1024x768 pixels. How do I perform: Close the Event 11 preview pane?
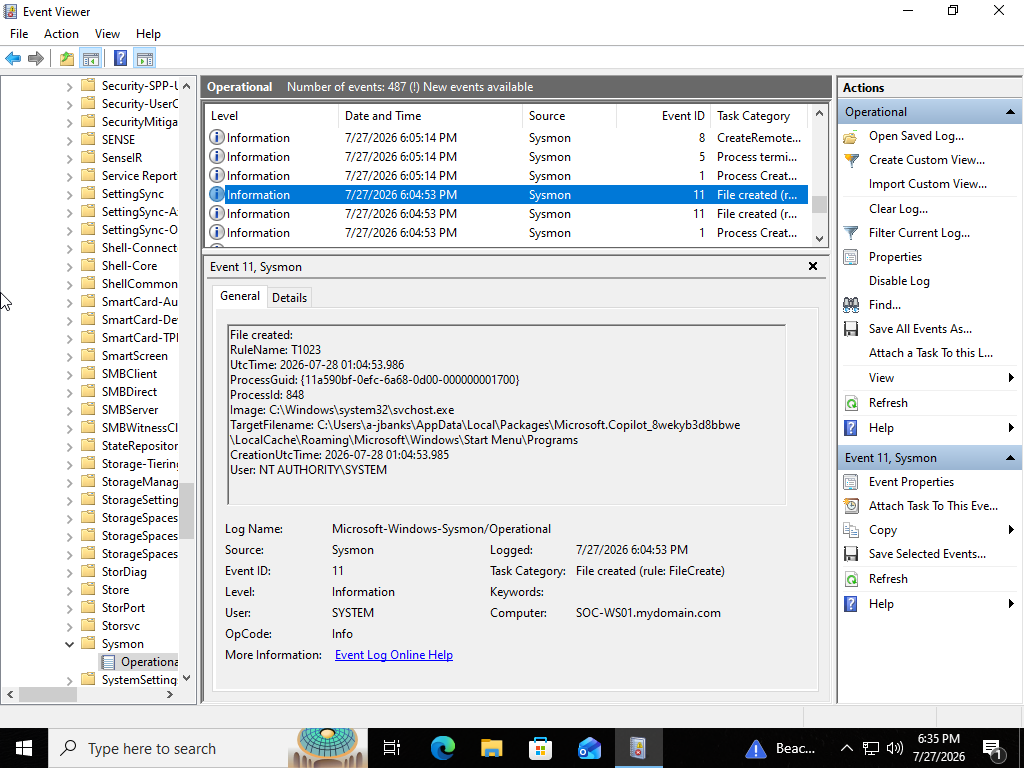813,266
